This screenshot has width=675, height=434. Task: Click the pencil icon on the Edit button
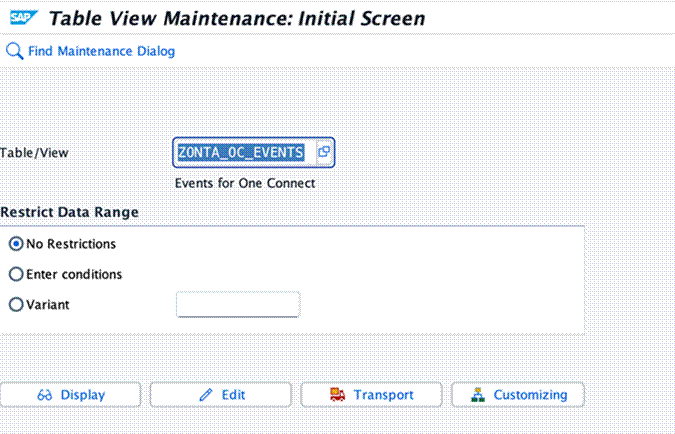pos(206,395)
